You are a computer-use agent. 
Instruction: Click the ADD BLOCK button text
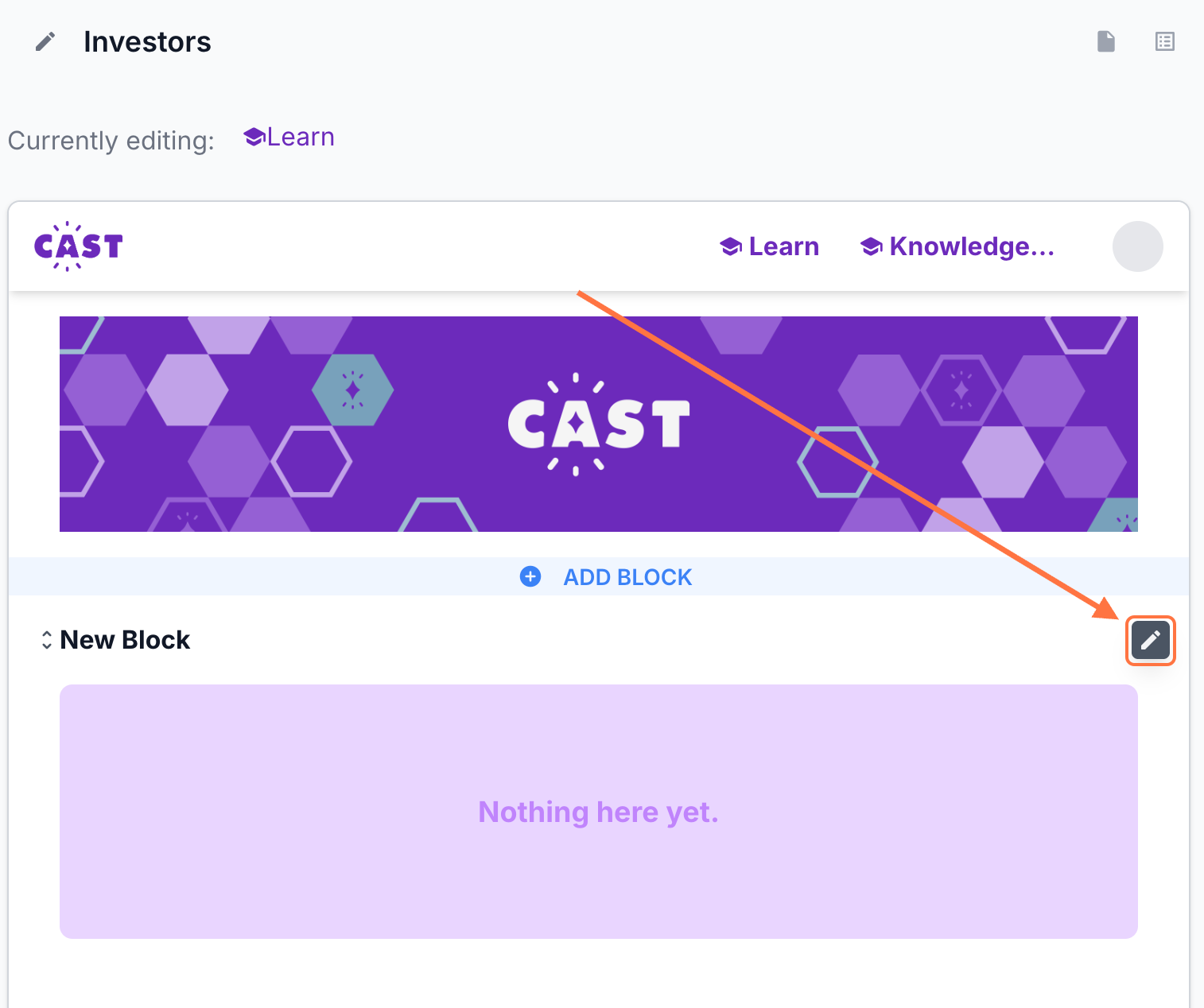point(627,577)
